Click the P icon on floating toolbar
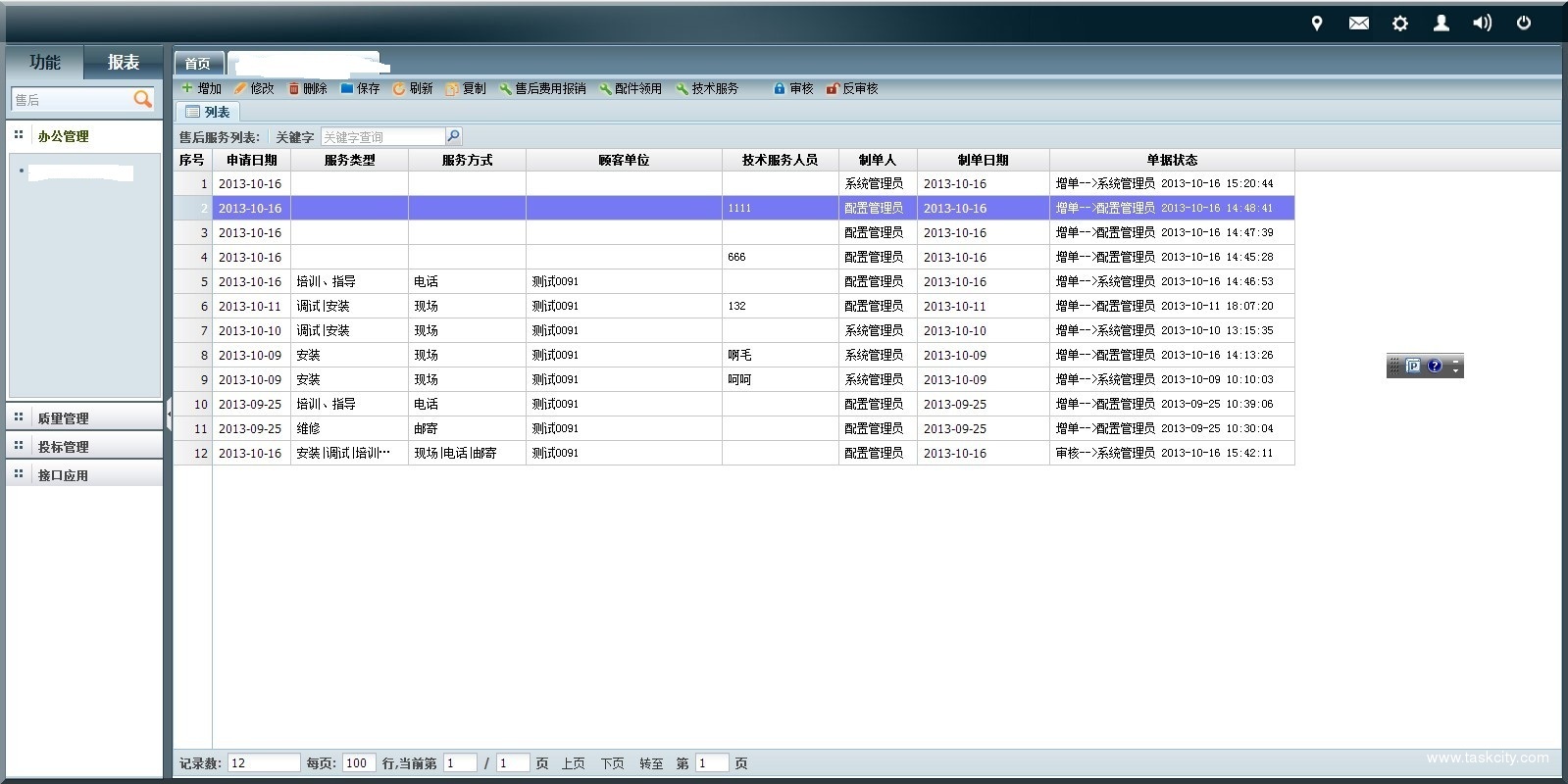This screenshot has height=784, width=1568. point(1413,366)
